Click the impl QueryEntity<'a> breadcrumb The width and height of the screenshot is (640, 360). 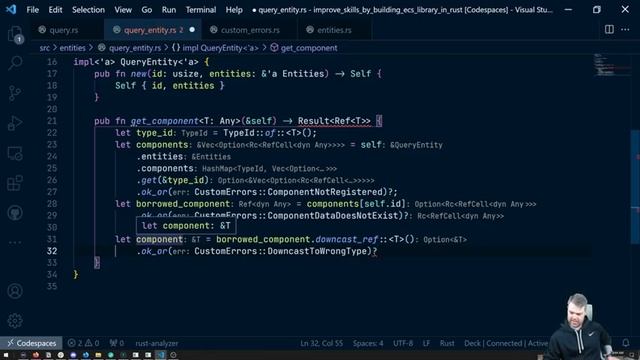[x=220, y=48]
